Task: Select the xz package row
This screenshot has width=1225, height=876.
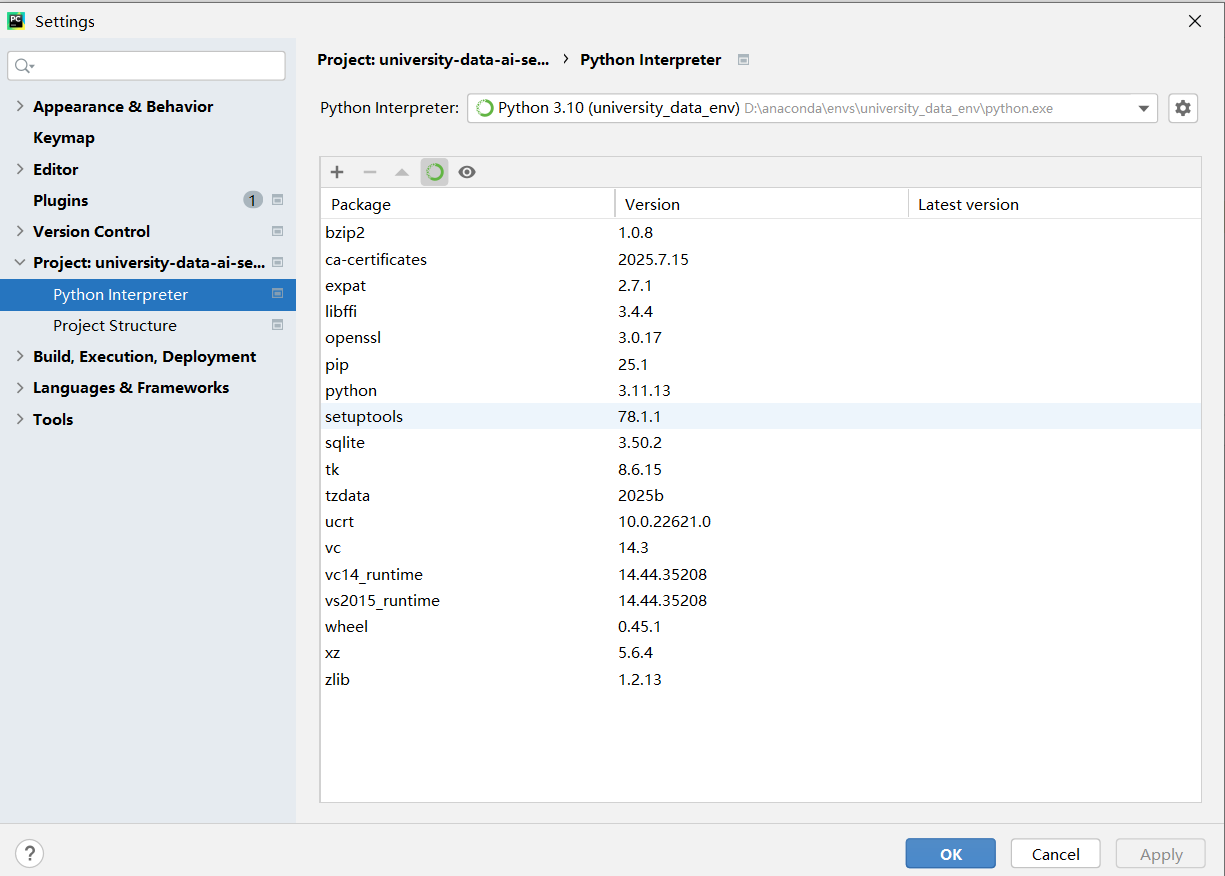Action: [761, 652]
